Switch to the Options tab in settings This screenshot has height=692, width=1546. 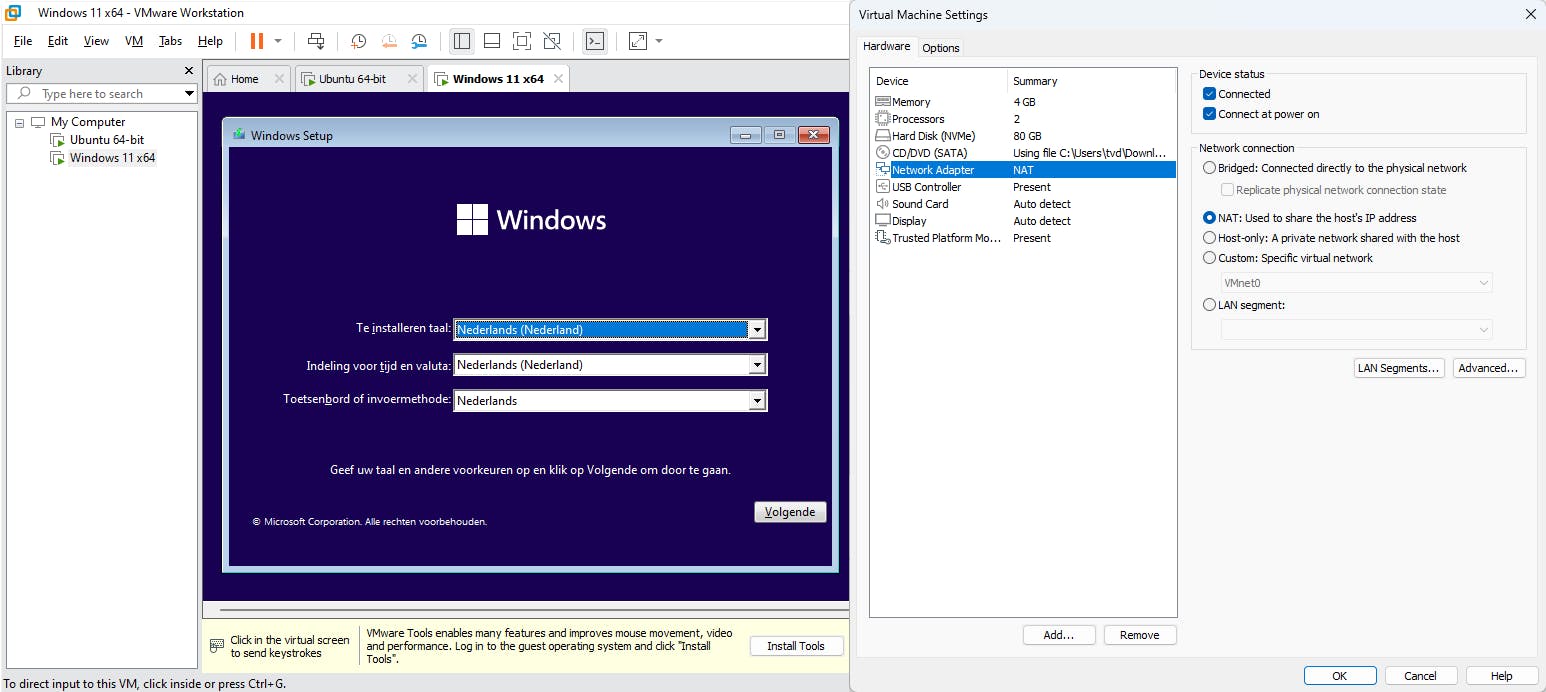(941, 48)
